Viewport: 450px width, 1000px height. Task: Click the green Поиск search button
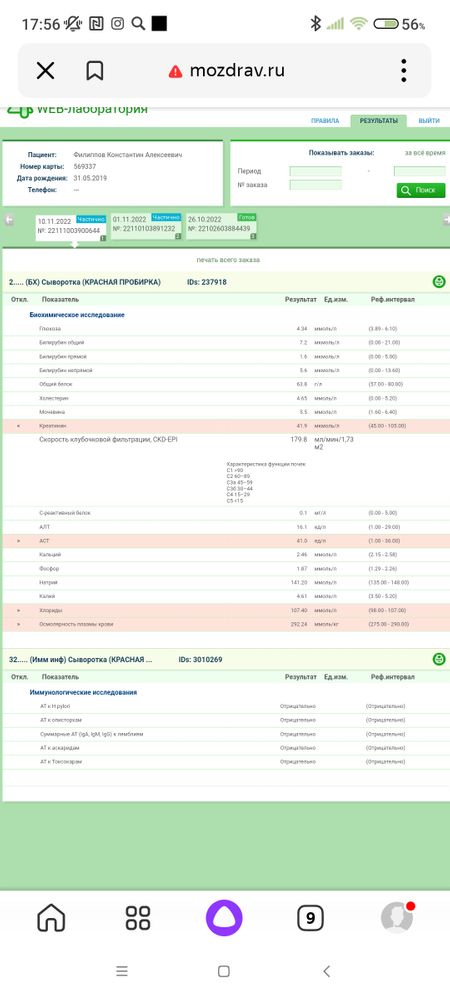pyautogui.click(x=421, y=190)
